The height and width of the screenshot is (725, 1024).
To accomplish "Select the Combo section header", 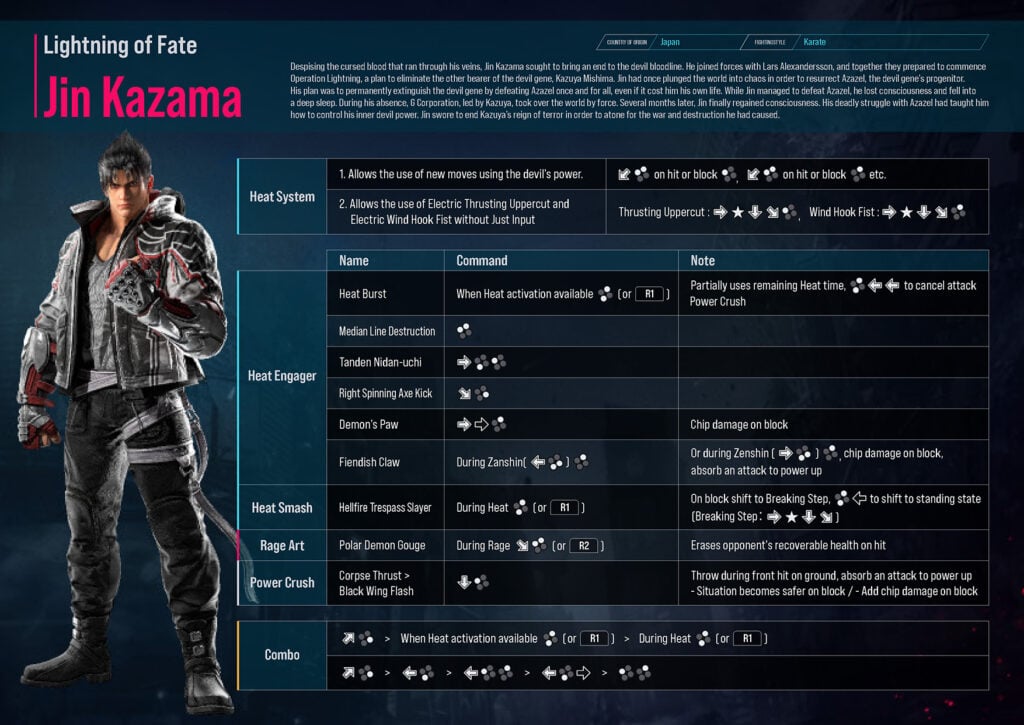I will pyautogui.click(x=282, y=655).
